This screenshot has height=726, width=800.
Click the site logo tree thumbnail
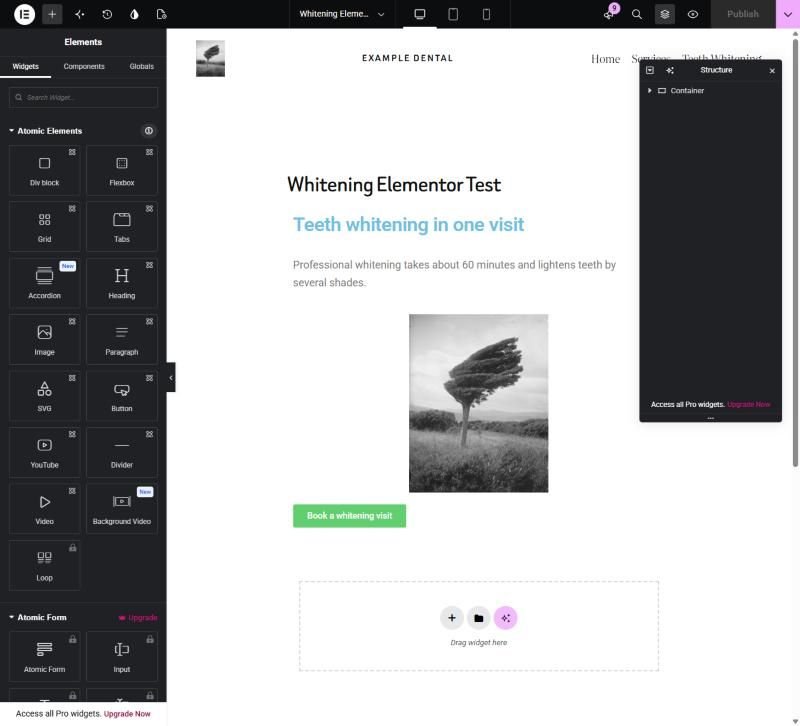click(x=210, y=58)
